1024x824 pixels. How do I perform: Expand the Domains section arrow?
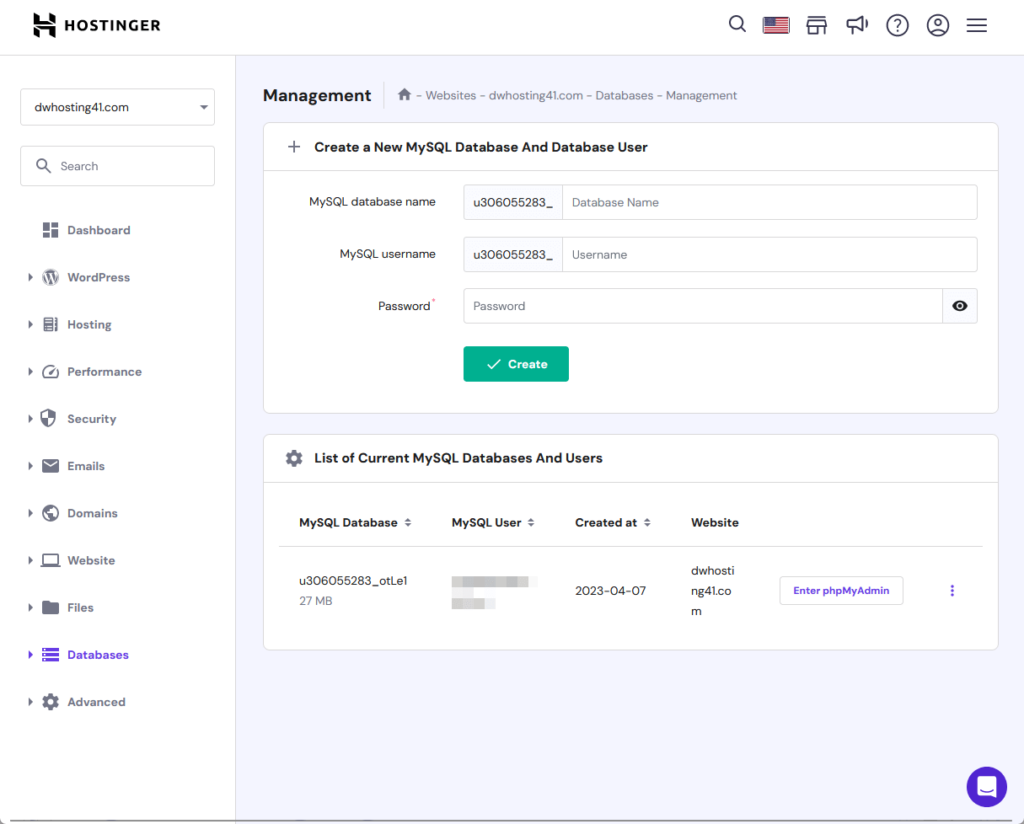30,513
